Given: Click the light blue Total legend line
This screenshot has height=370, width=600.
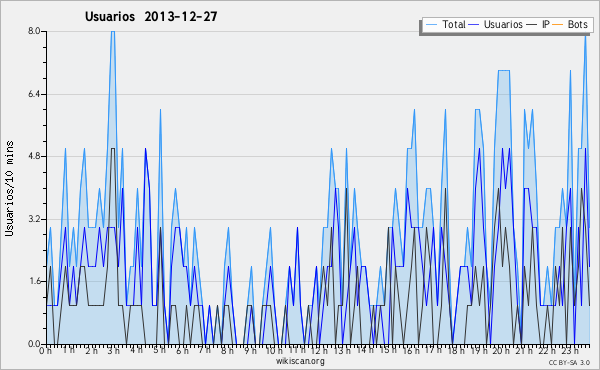Looking at the screenshot, I should 432,25.
